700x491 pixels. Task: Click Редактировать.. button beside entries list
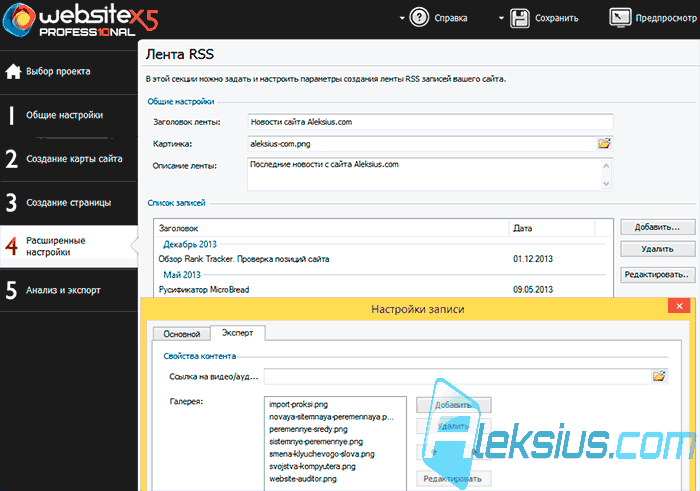658,275
